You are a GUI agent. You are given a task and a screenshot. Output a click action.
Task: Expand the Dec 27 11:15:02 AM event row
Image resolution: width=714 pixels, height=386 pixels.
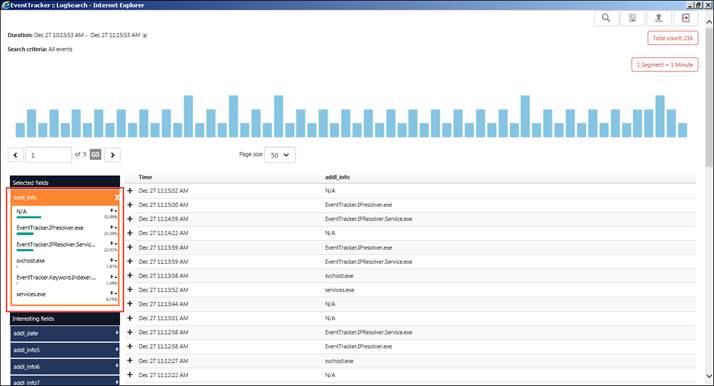(x=130, y=191)
